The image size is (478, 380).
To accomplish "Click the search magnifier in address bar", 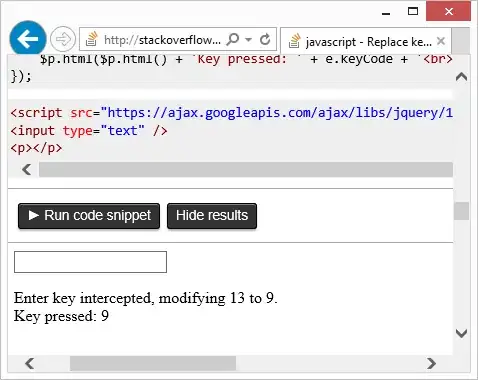I will coord(233,39).
